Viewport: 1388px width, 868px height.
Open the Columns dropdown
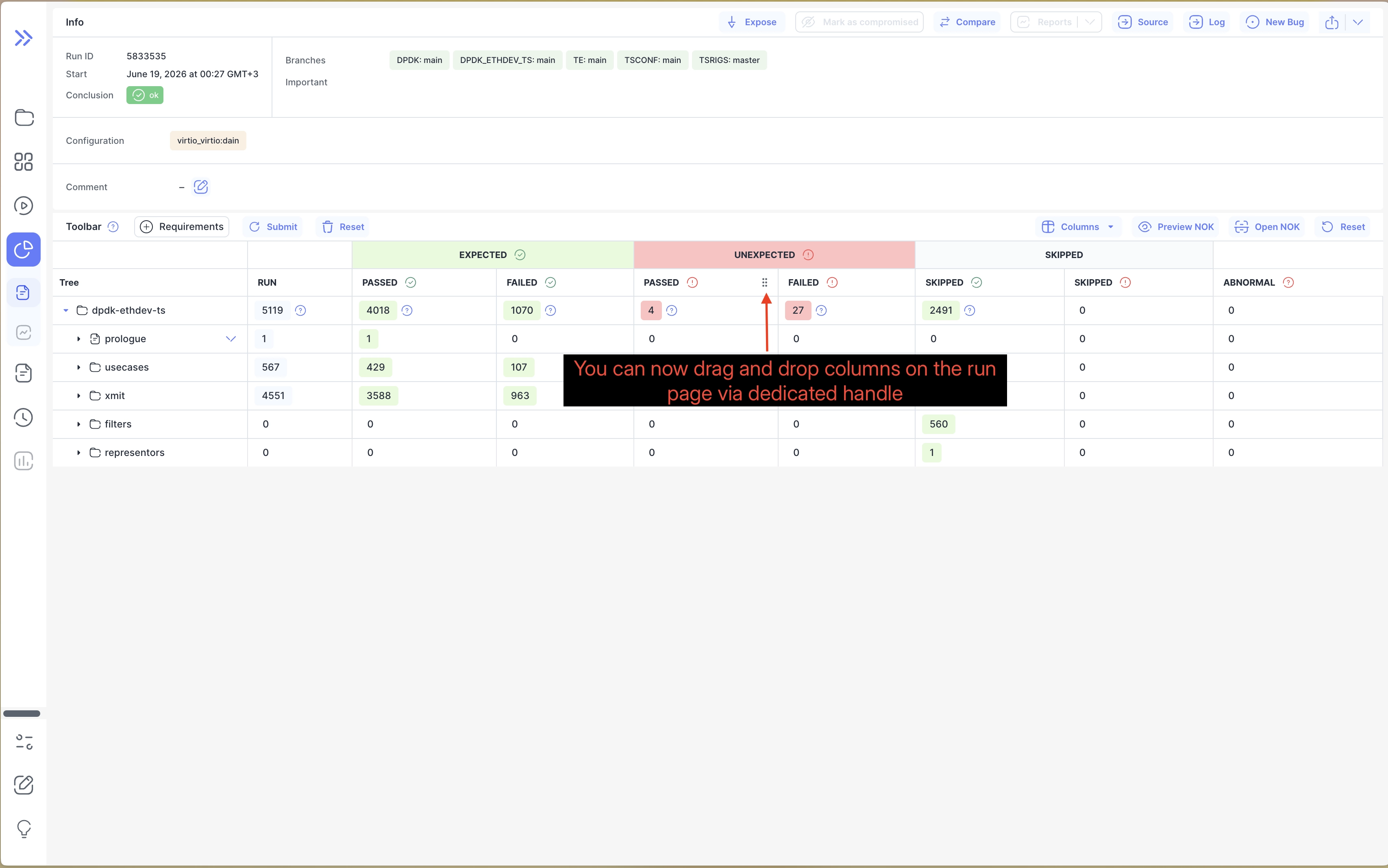click(x=1078, y=227)
